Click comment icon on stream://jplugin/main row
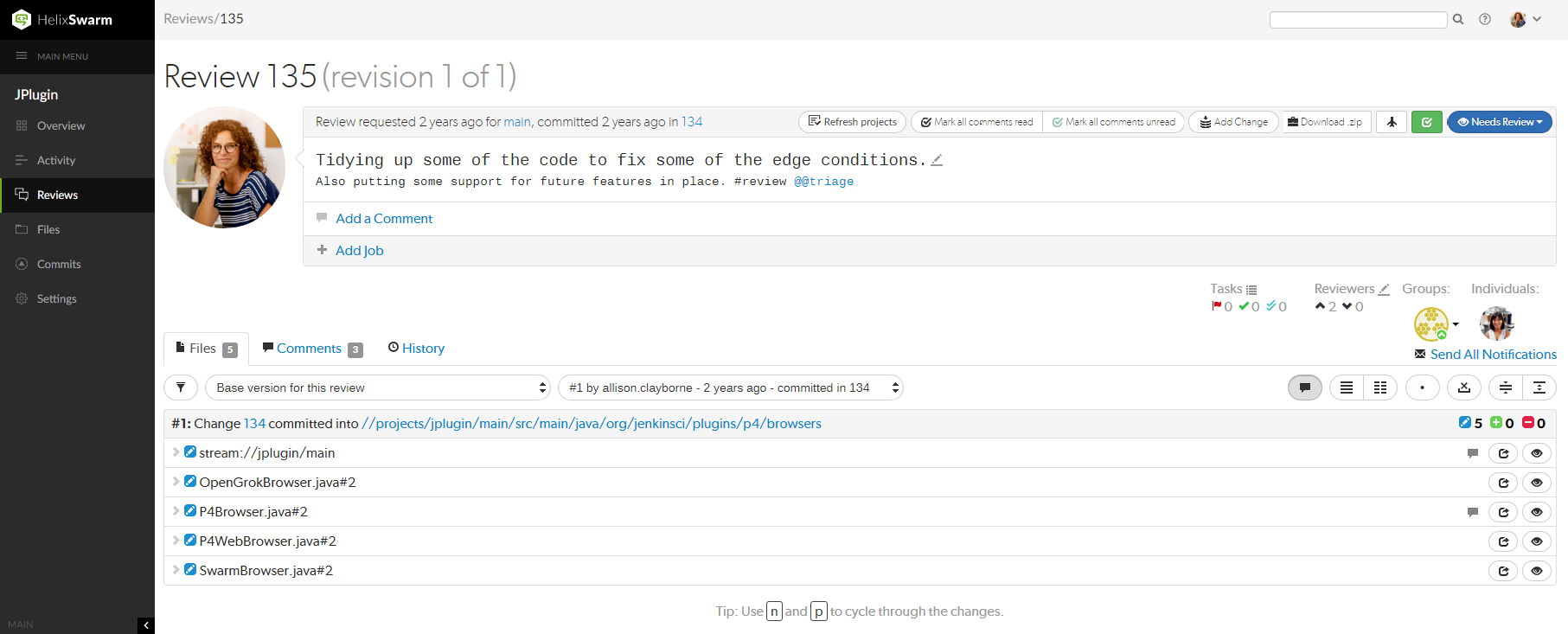 tap(1473, 453)
